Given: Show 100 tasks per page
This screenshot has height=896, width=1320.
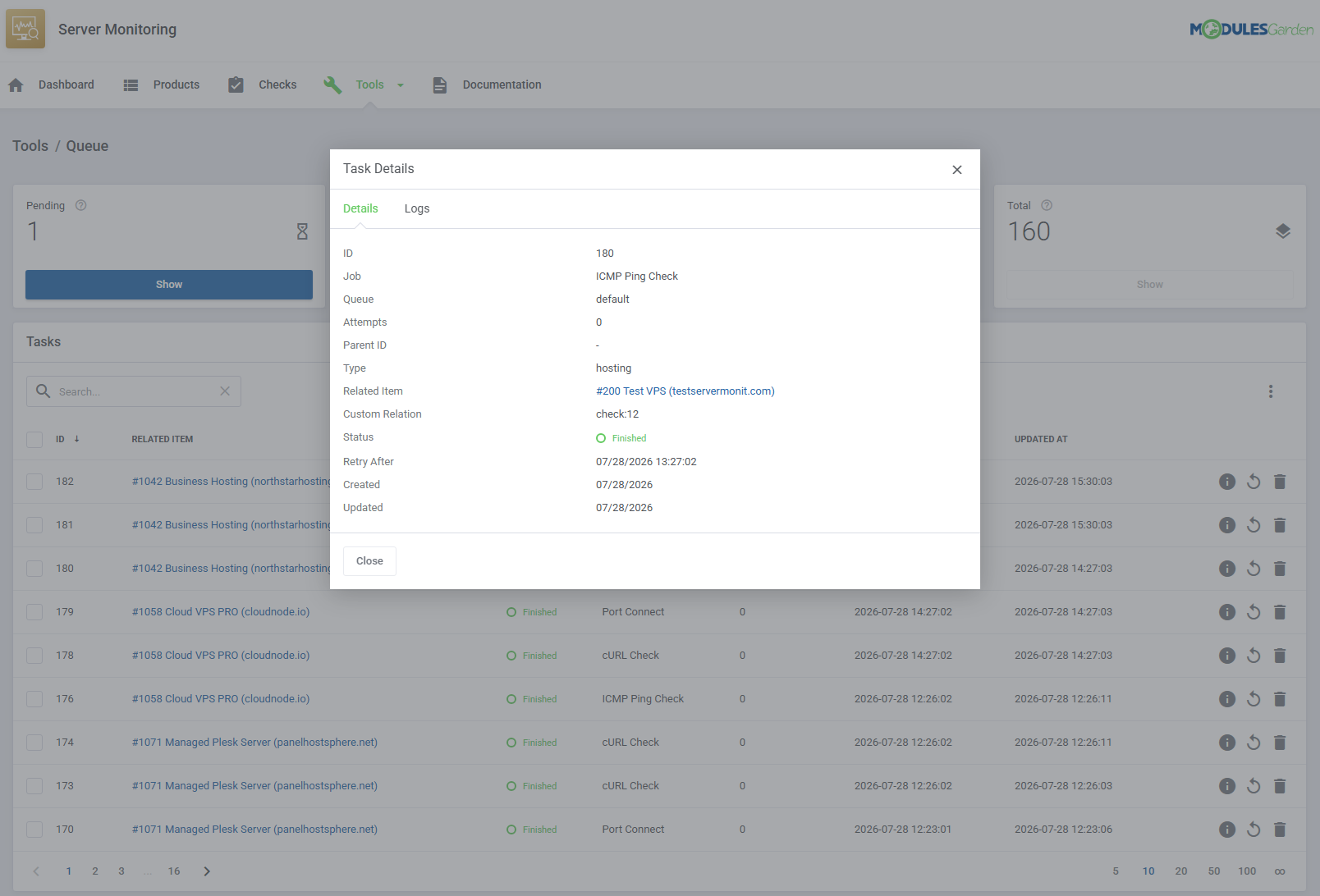Looking at the screenshot, I should (1247, 871).
